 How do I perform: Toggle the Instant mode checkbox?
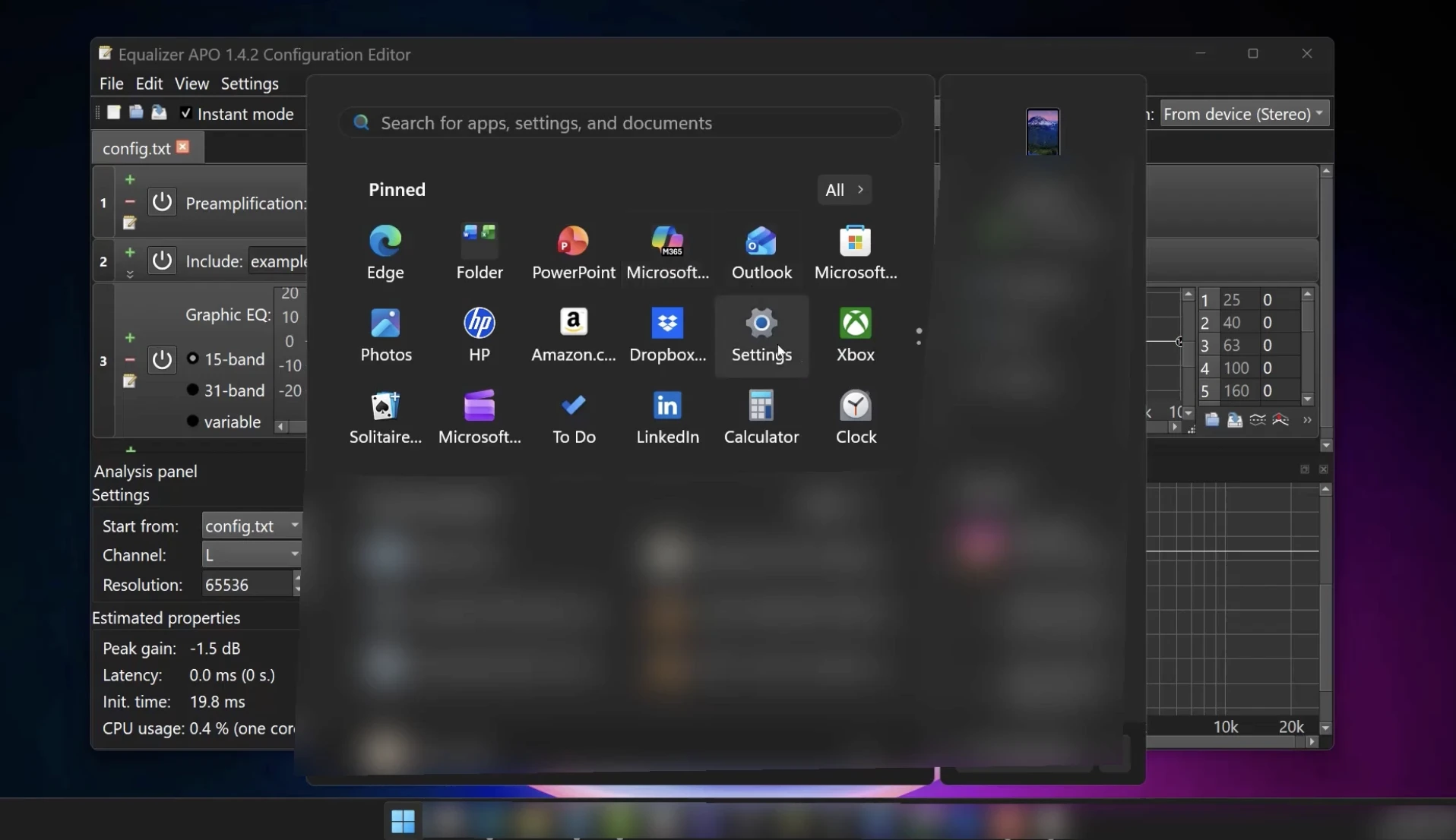pos(186,113)
